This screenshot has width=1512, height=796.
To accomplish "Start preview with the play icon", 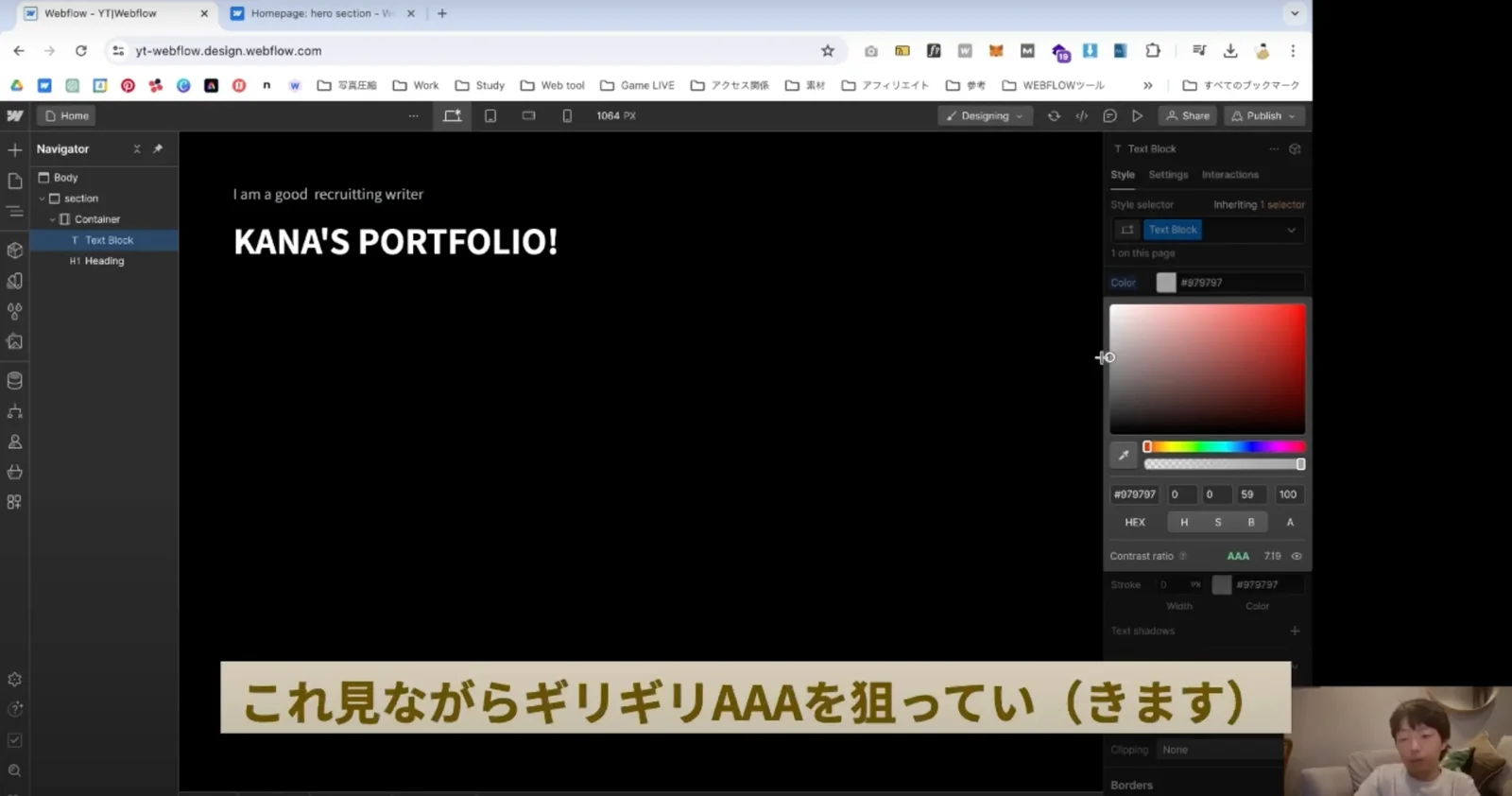I will point(1138,115).
